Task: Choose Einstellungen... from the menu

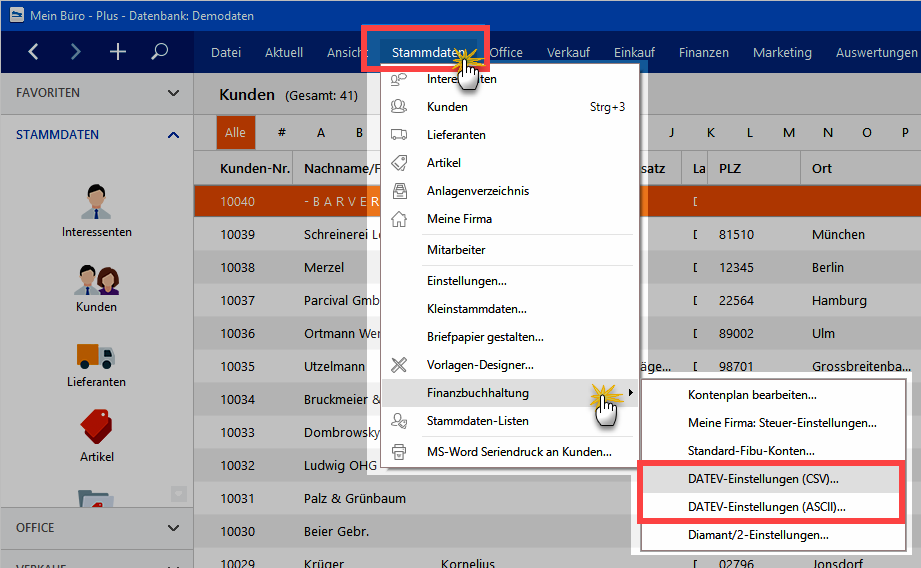Action: pos(510,281)
